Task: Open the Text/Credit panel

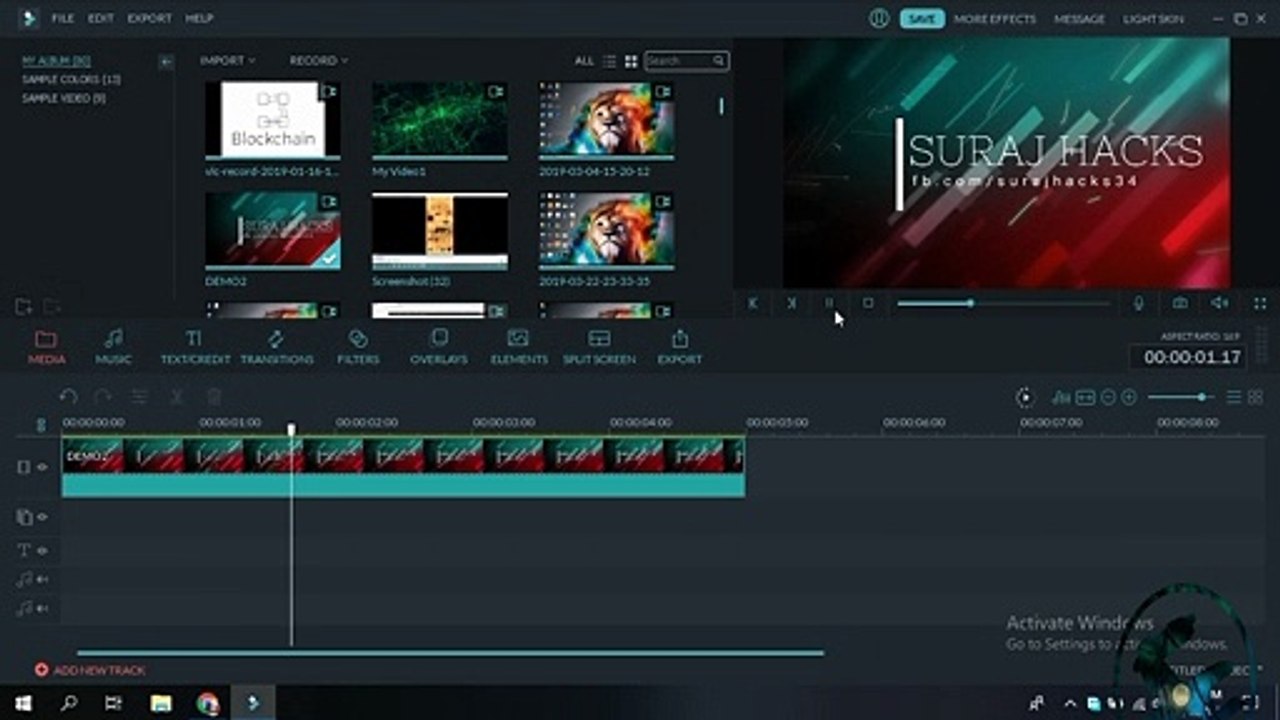Action: (x=195, y=346)
